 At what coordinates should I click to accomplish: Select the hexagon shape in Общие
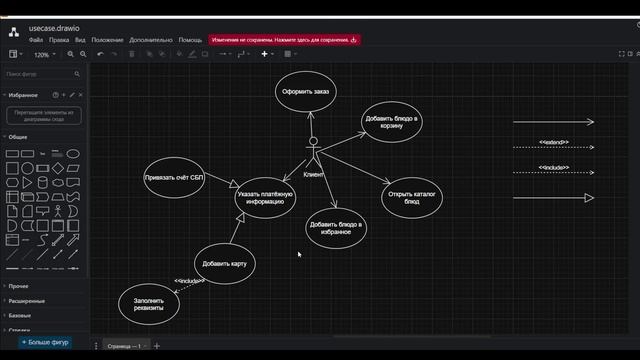pos(12,182)
